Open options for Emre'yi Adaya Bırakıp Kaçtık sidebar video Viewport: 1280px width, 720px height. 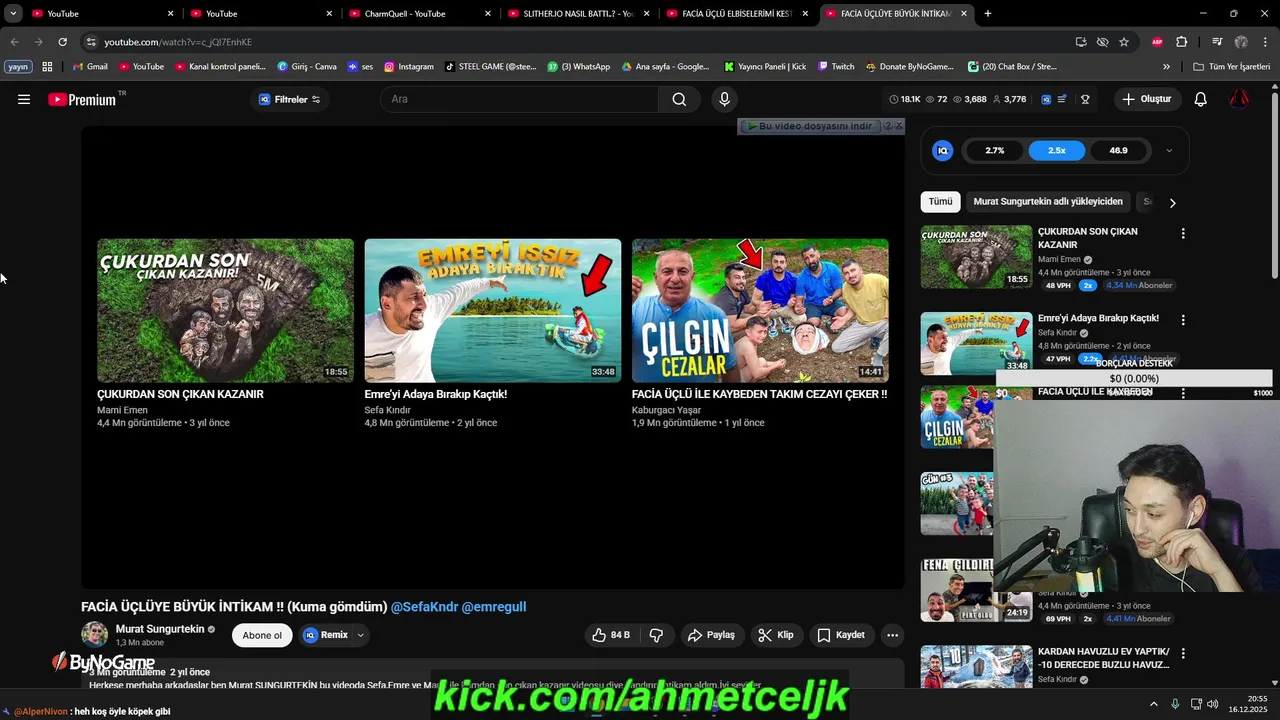click(1183, 320)
